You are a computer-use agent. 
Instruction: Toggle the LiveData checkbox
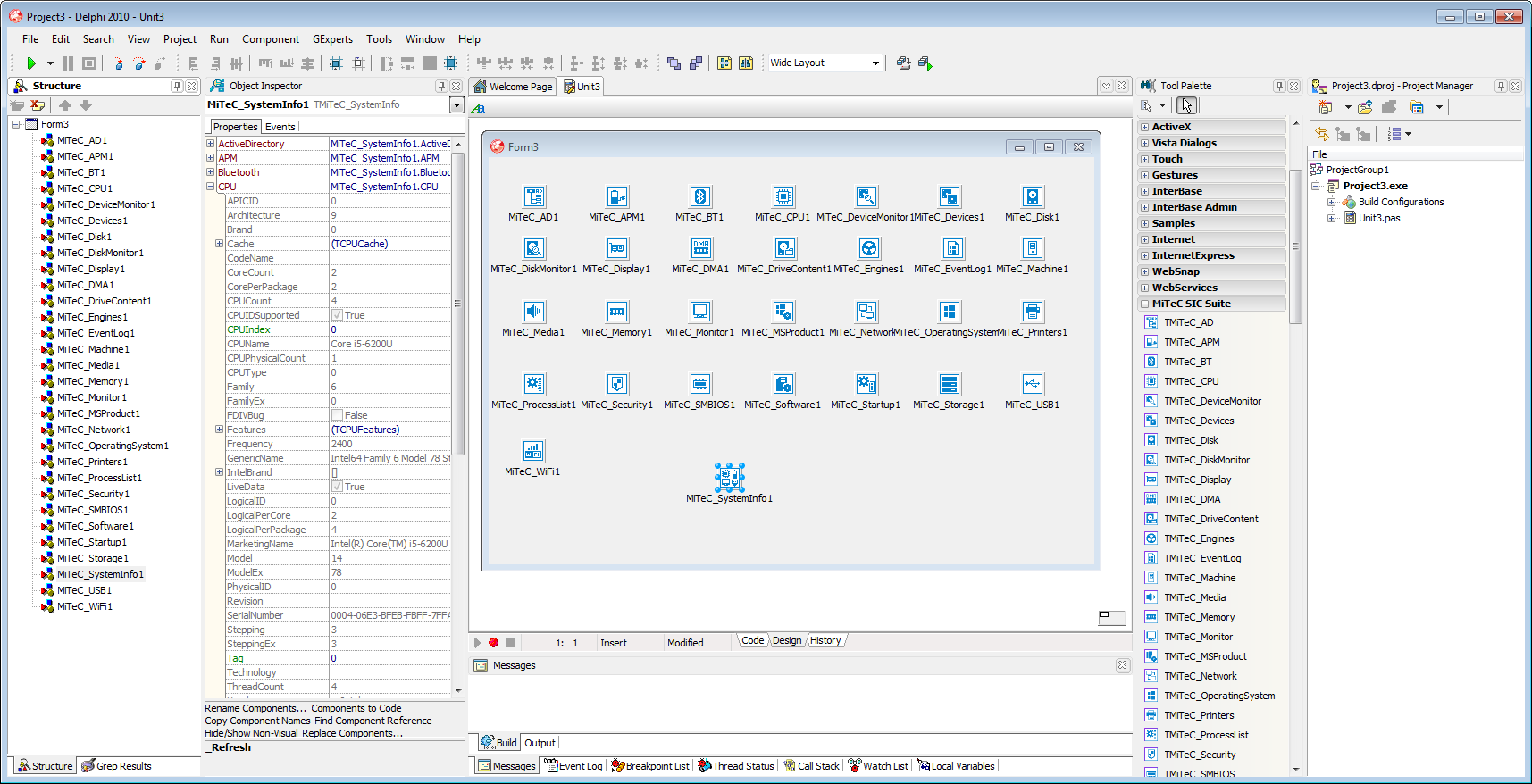[x=337, y=487]
